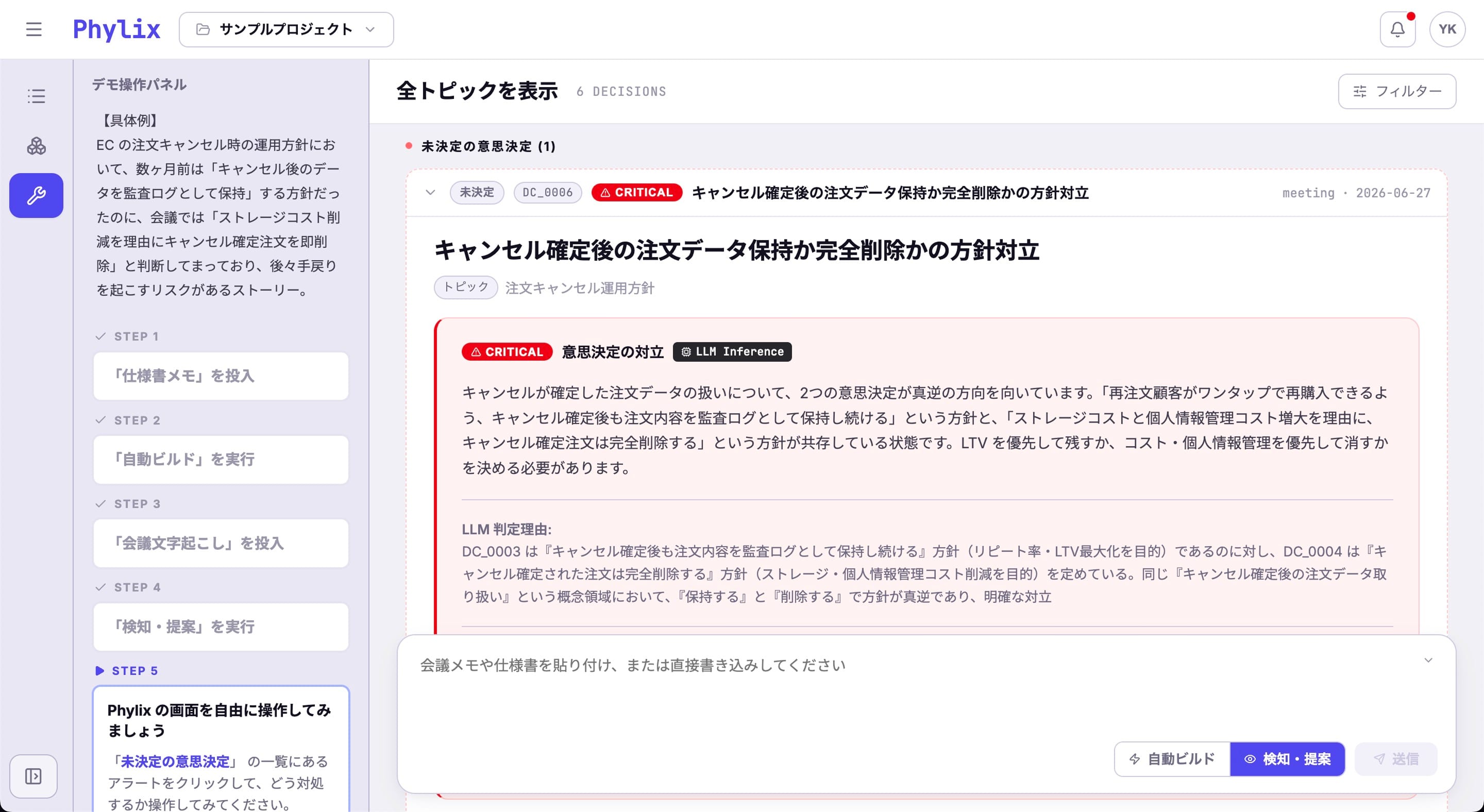Click the 全トピックを表示 heading
Image resolution: width=1484 pixels, height=812 pixels.
click(477, 90)
